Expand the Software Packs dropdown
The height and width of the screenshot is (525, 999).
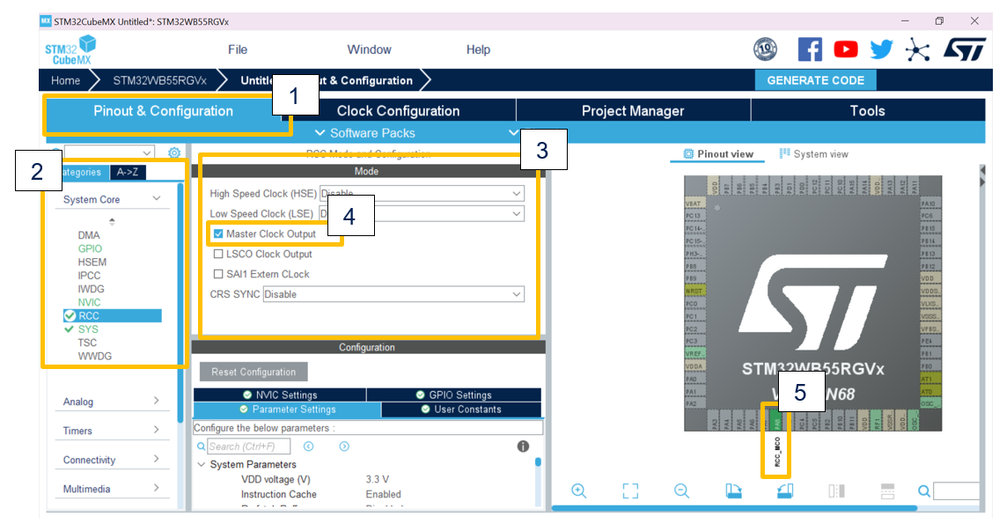click(x=365, y=133)
